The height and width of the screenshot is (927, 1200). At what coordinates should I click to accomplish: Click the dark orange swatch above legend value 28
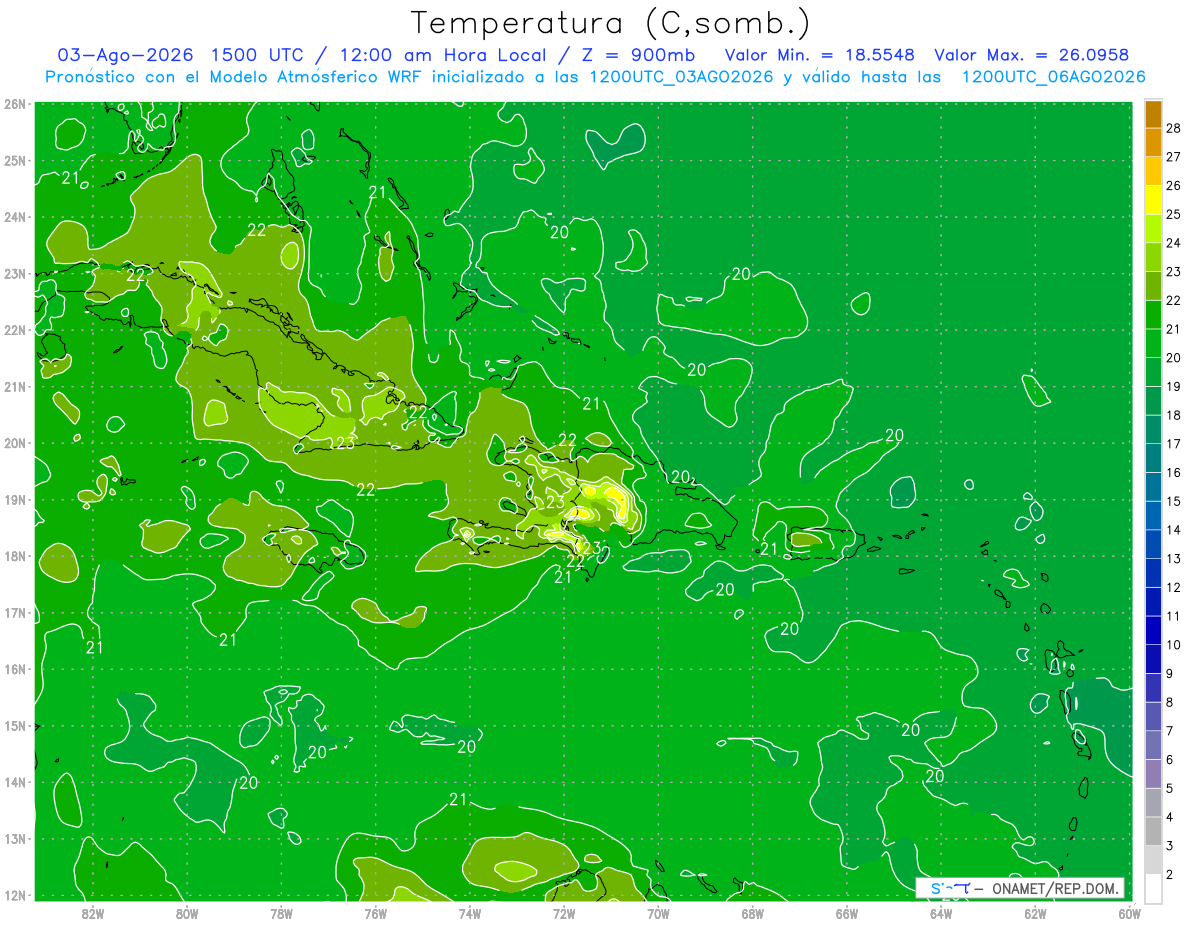[x=1153, y=114]
